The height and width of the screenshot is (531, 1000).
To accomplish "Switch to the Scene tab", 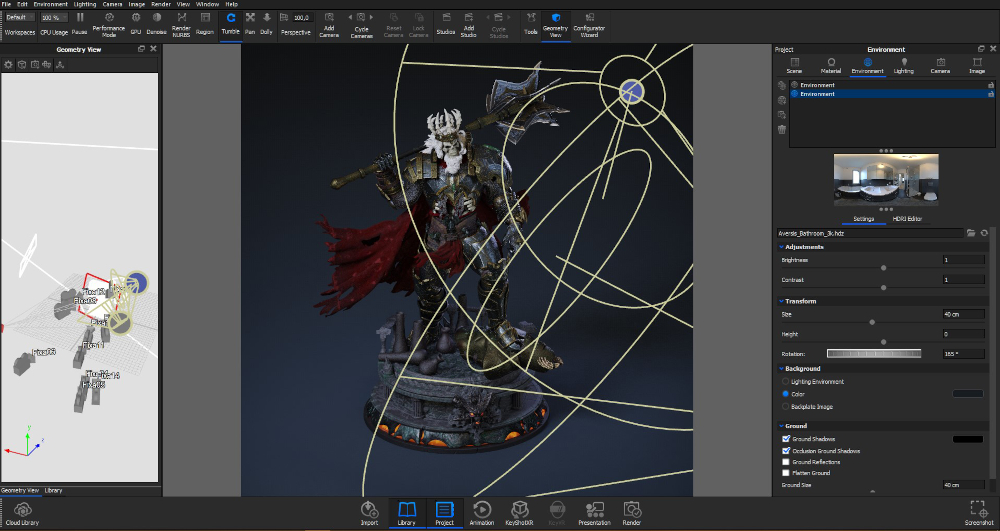I will (x=795, y=66).
